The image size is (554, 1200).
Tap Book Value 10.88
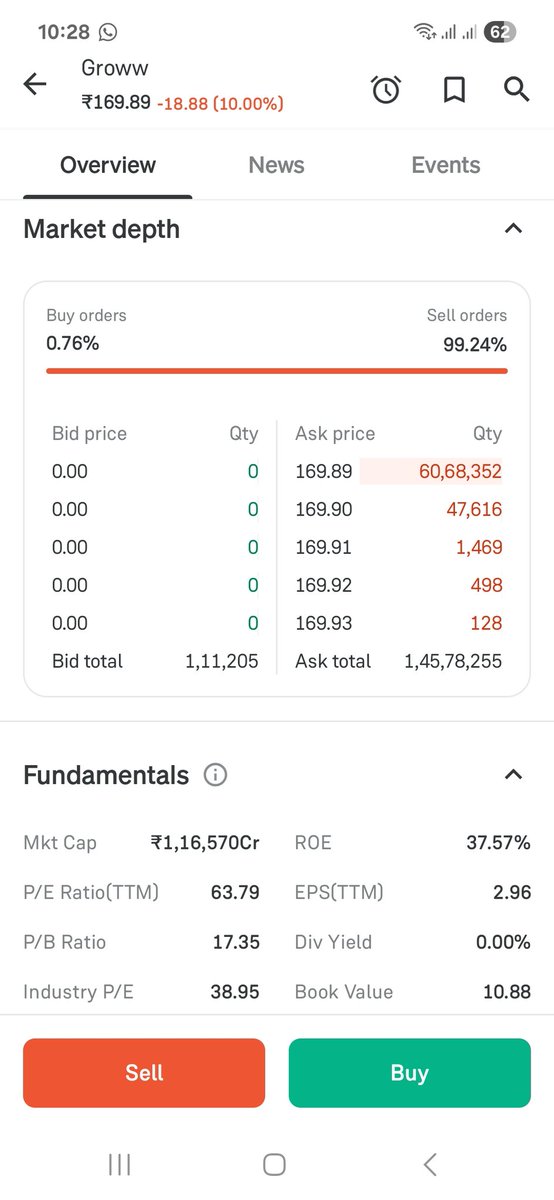tap(507, 992)
